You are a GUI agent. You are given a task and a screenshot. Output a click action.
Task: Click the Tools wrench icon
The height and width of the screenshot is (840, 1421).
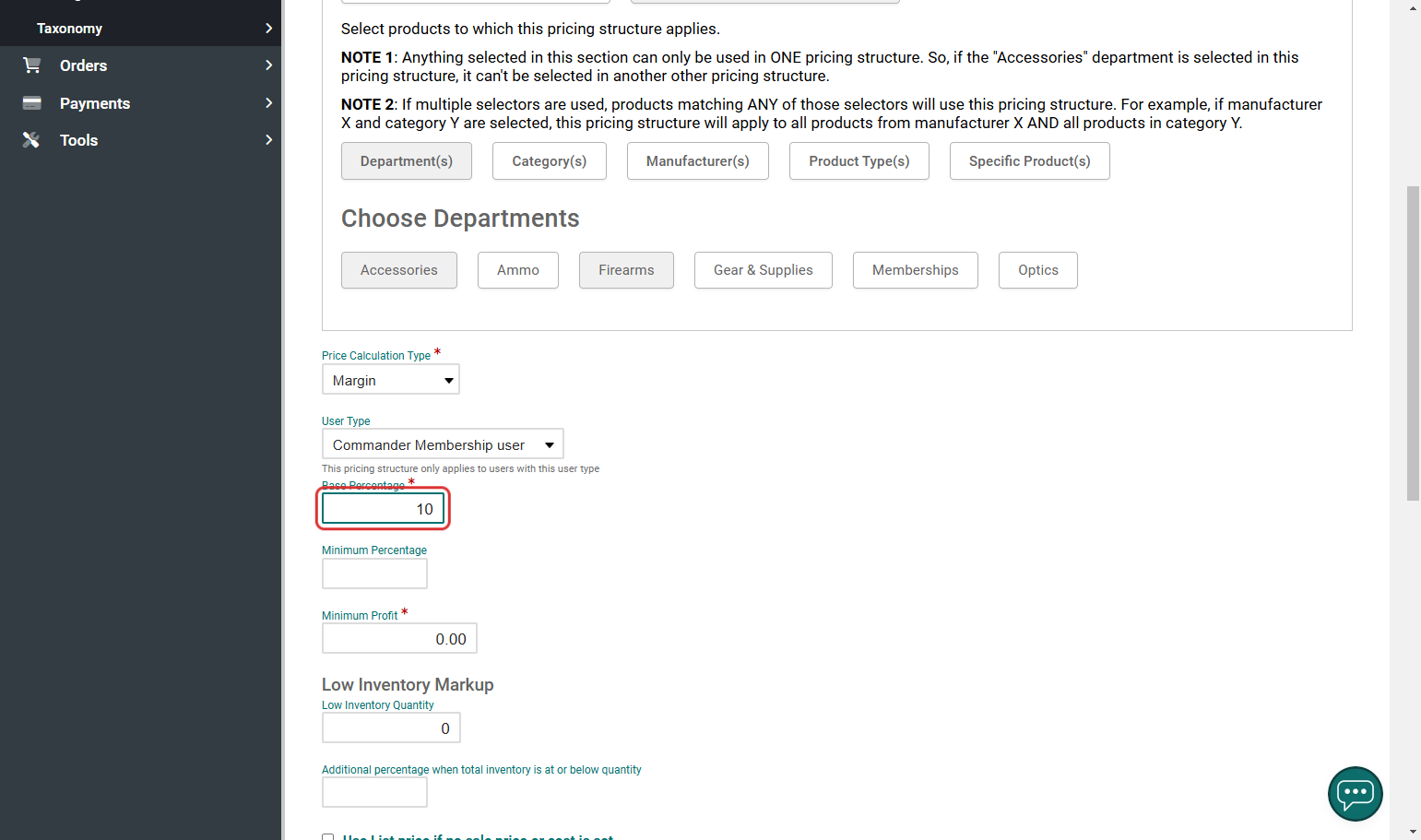click(x=31, y=140)
